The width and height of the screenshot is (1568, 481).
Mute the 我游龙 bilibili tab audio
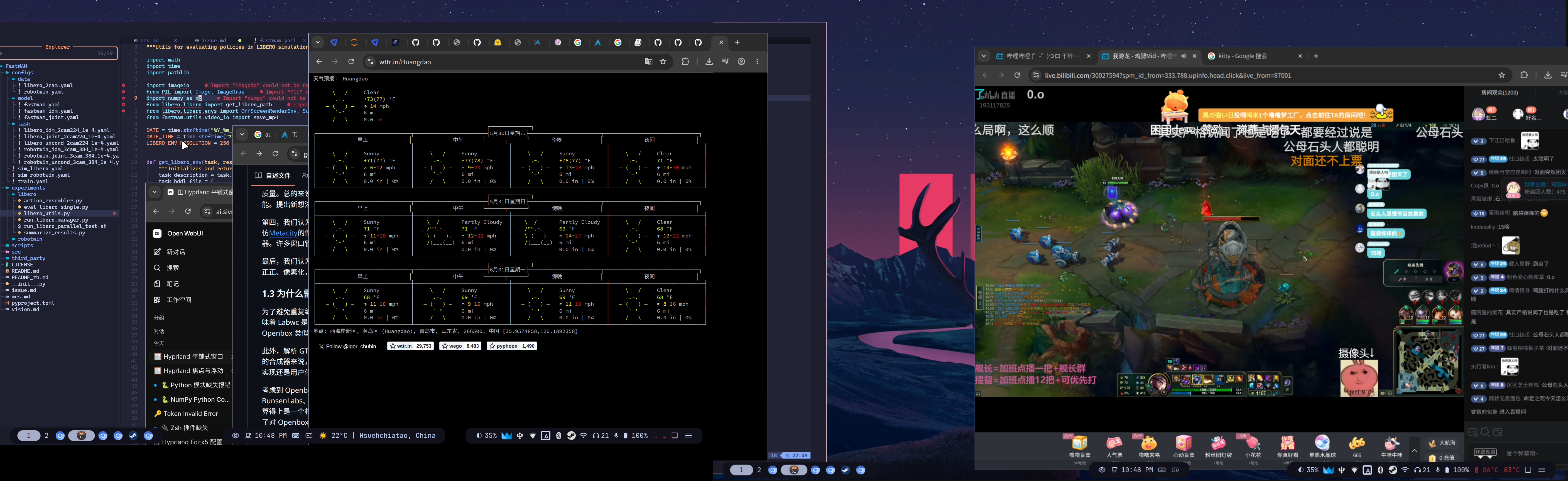(1184, 56)
